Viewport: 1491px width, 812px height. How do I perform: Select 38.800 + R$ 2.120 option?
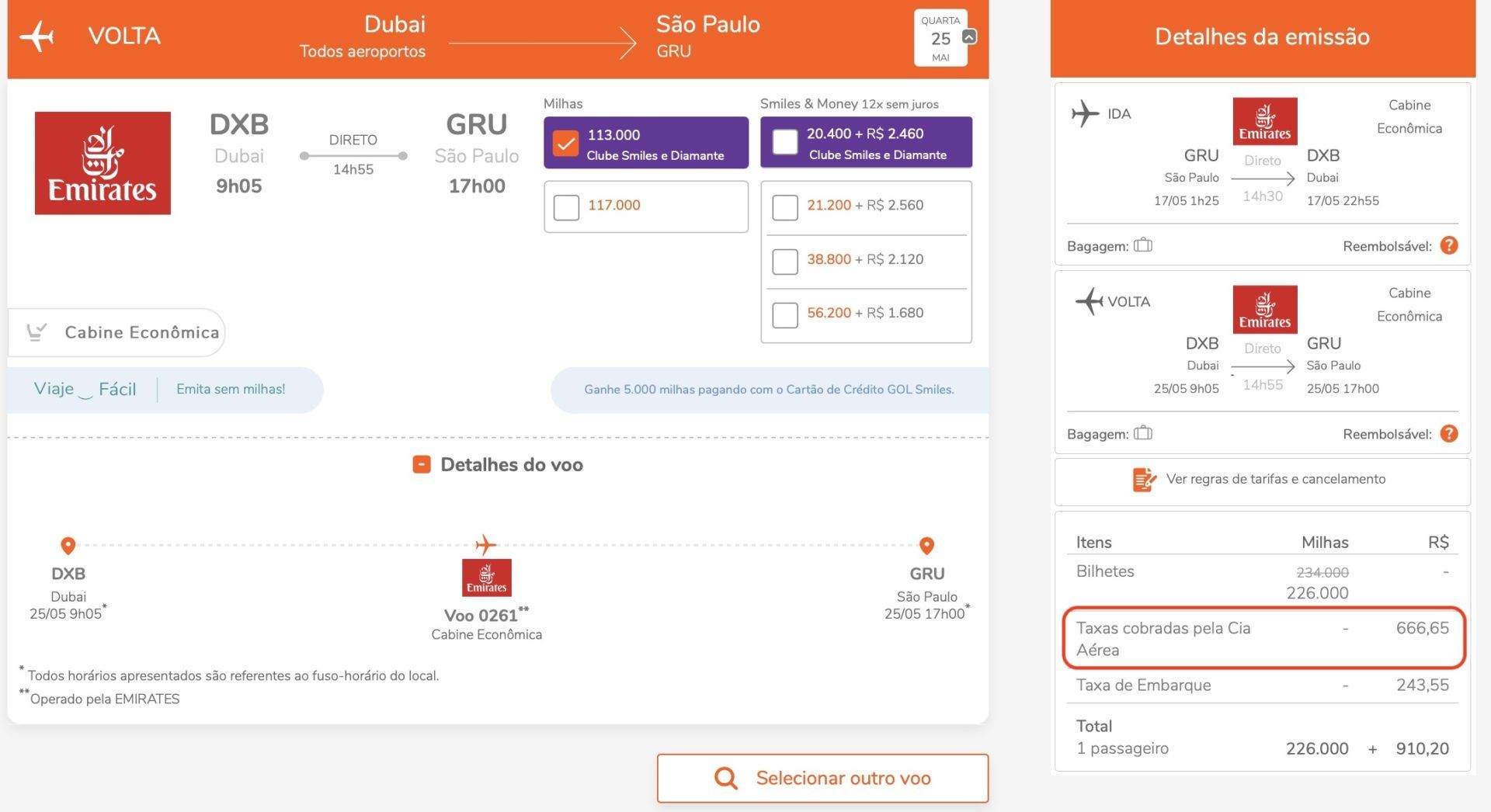tap(785, 261)
